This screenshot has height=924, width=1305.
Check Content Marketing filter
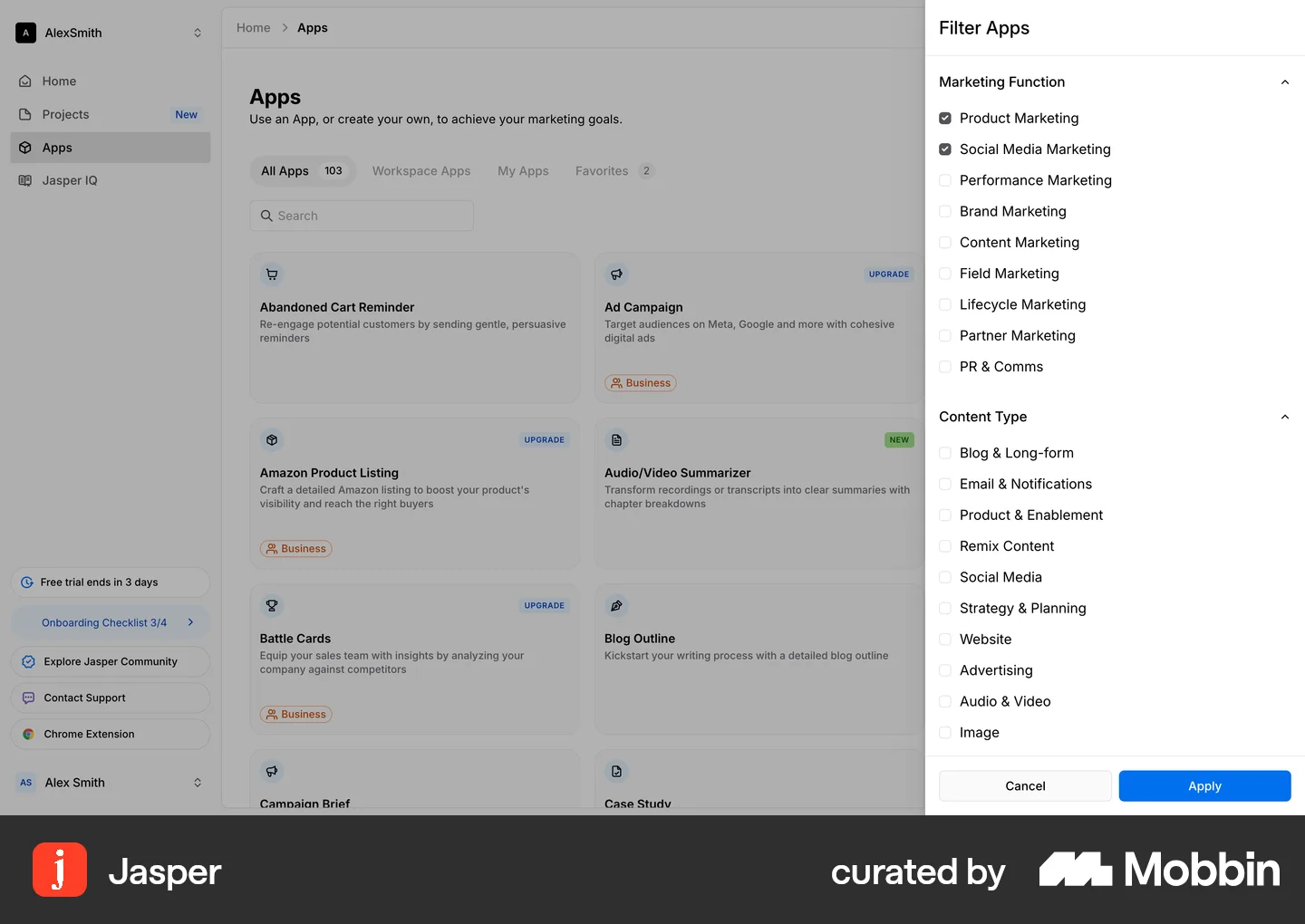(945, 243)
